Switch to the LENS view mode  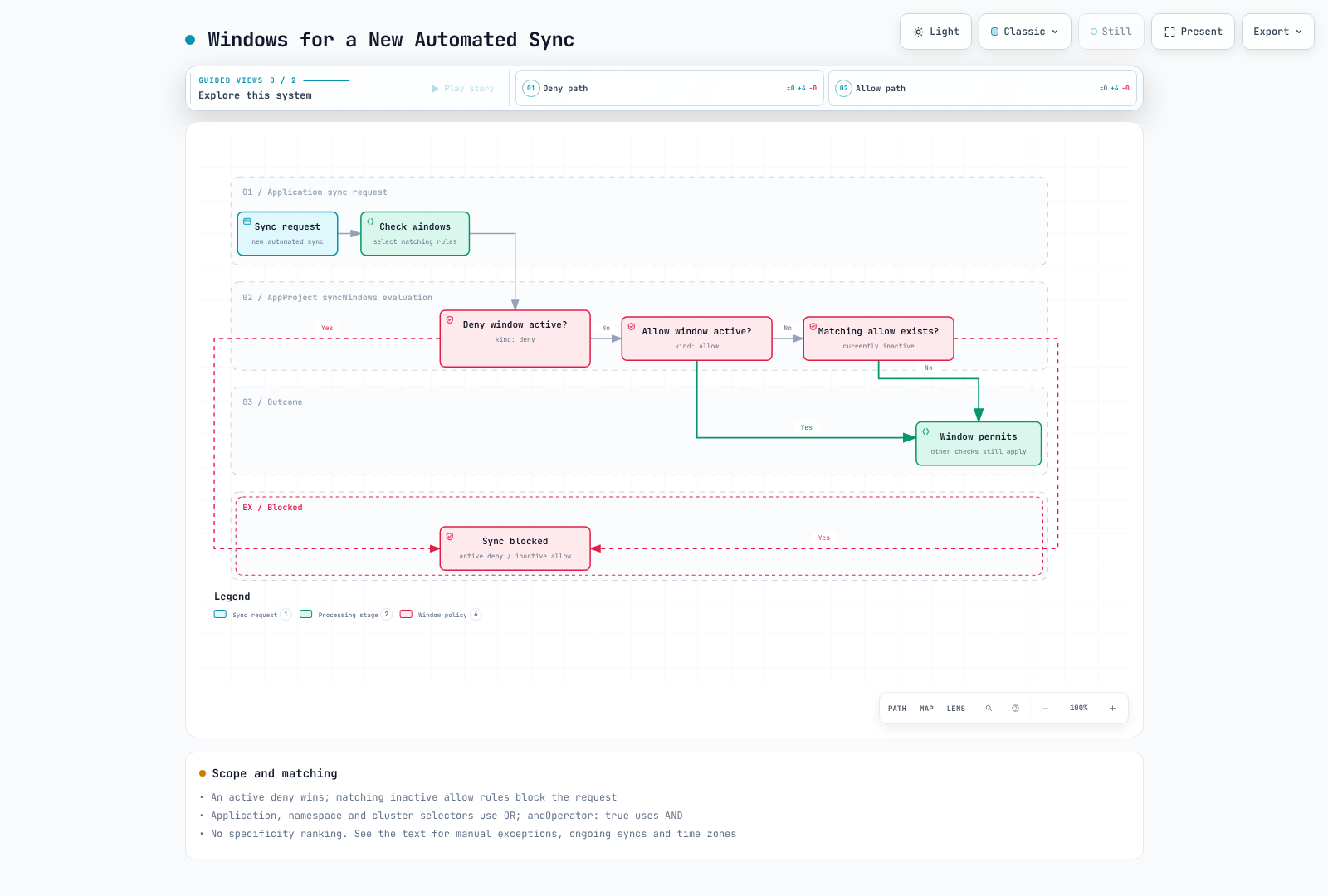956,709
